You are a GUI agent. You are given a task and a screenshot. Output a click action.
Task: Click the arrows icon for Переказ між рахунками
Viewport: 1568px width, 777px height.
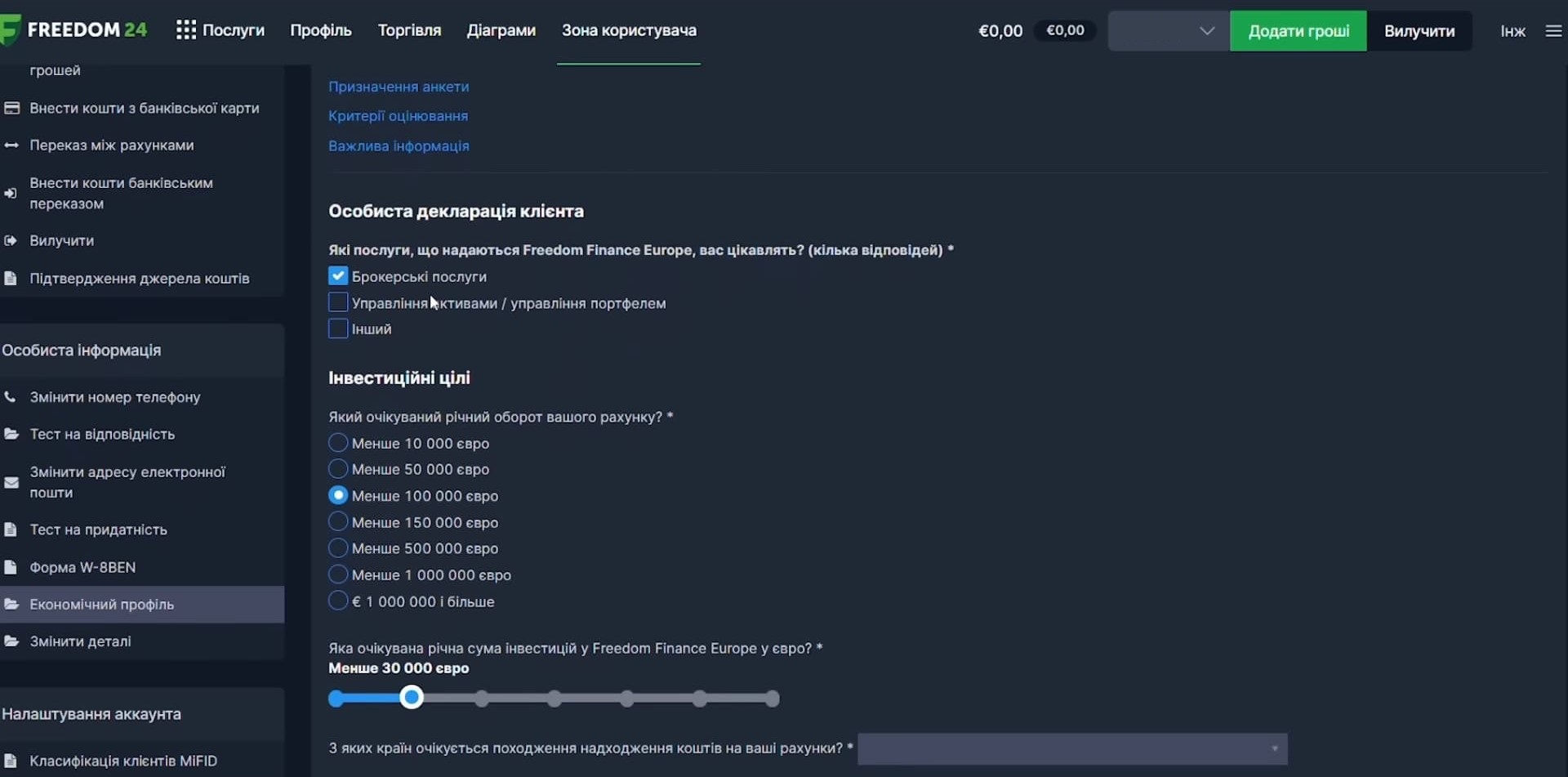coord(11,145)
